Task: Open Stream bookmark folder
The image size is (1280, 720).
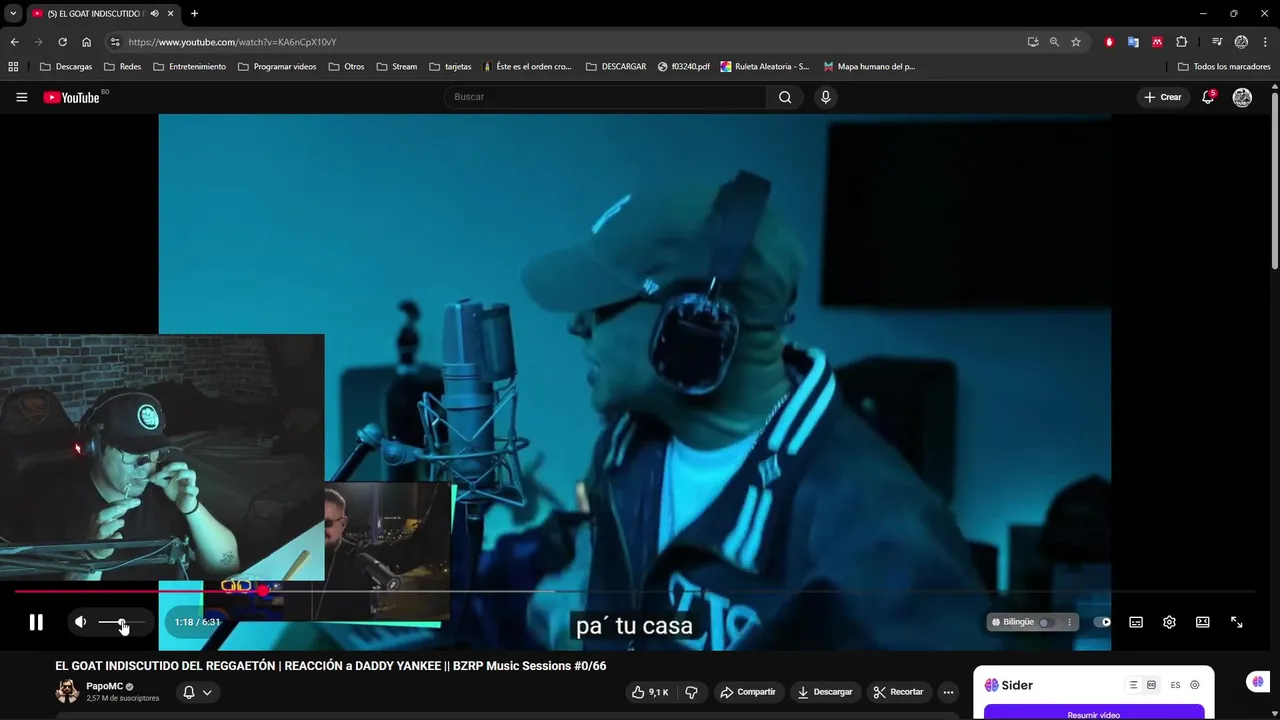Action: (x=397, y=67)
